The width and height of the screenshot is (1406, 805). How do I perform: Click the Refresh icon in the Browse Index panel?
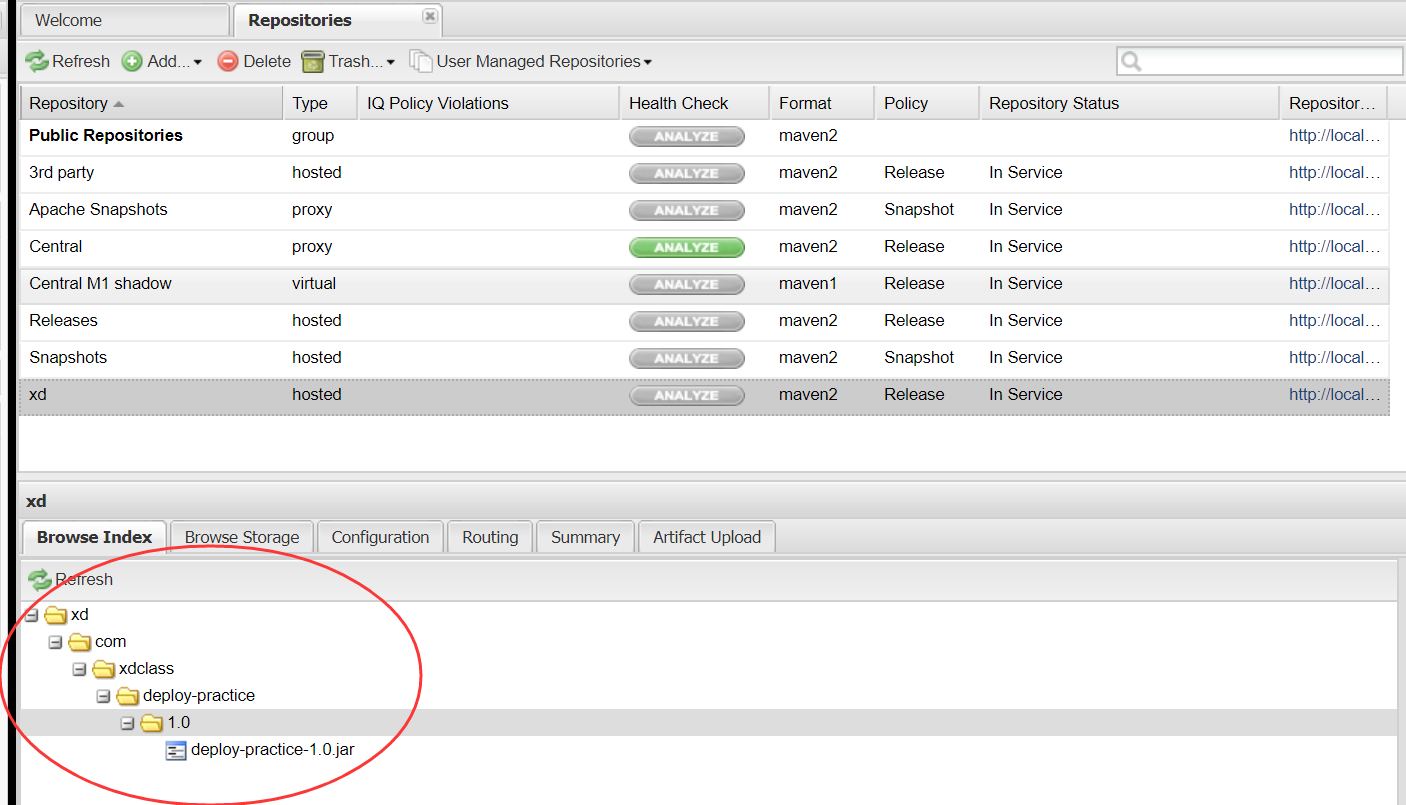39,579
